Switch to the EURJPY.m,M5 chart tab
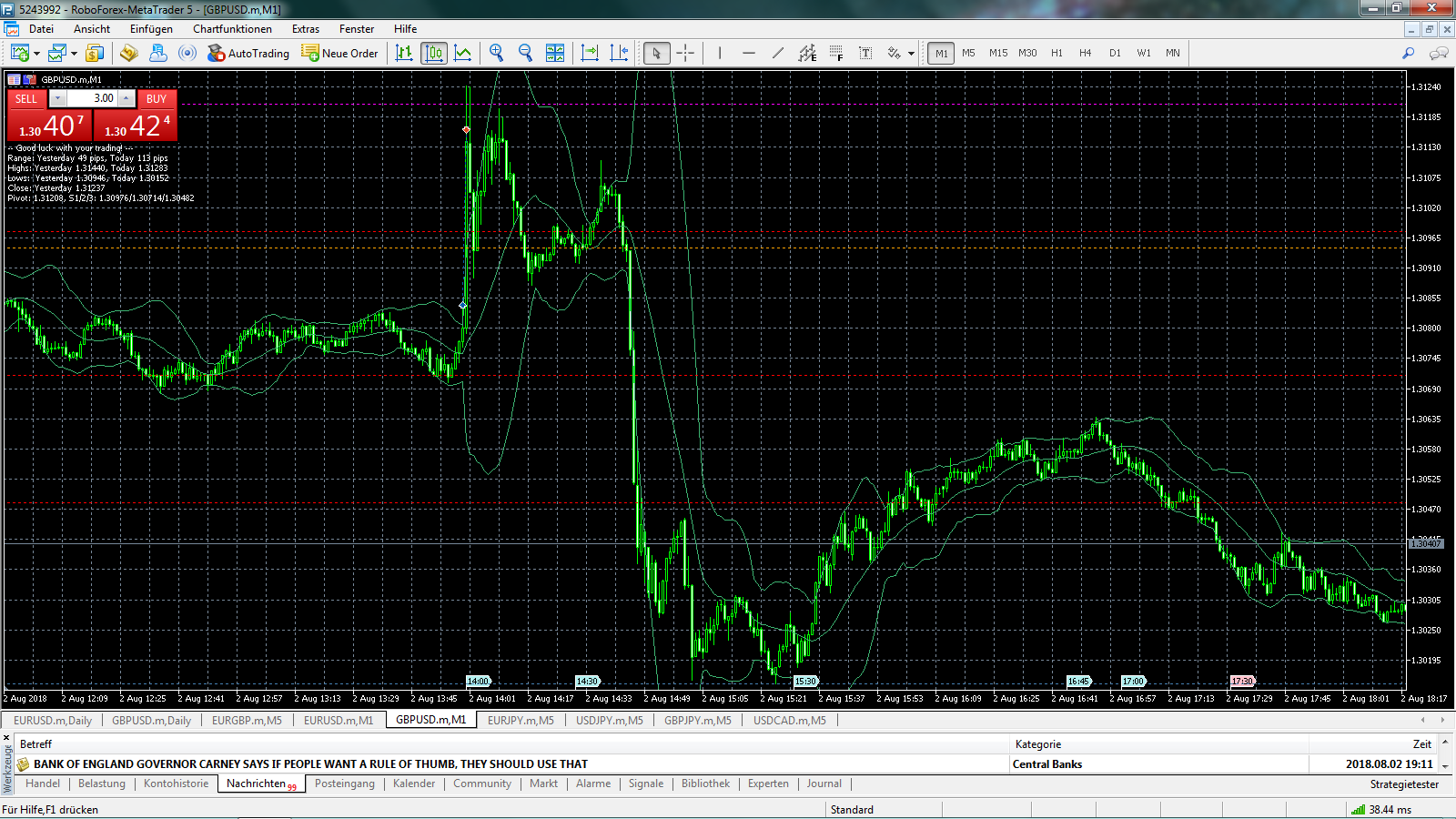This screenshot has height=819, width=1456. [x=521, y=720]
